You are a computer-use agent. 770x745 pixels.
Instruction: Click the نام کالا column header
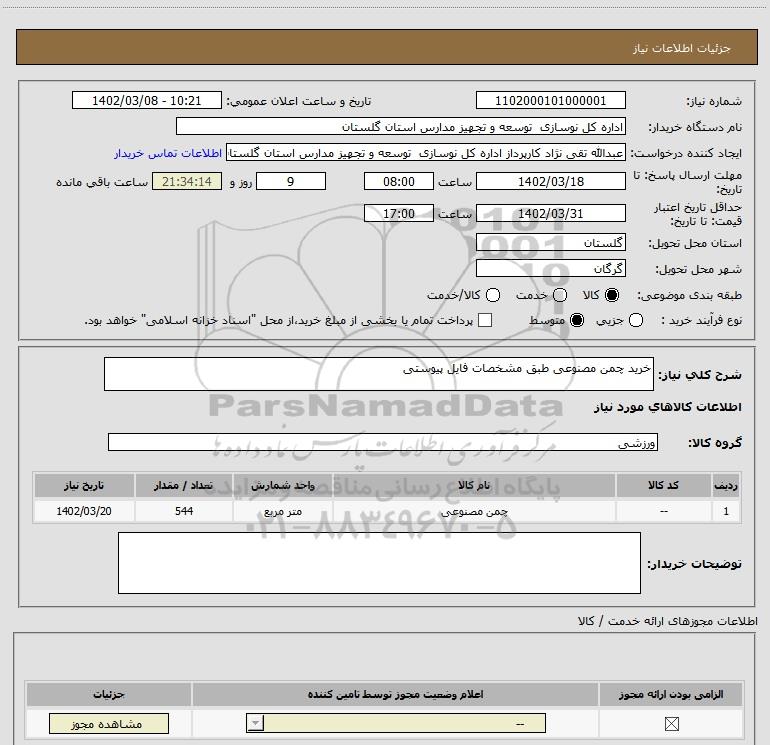pos(474,485)
